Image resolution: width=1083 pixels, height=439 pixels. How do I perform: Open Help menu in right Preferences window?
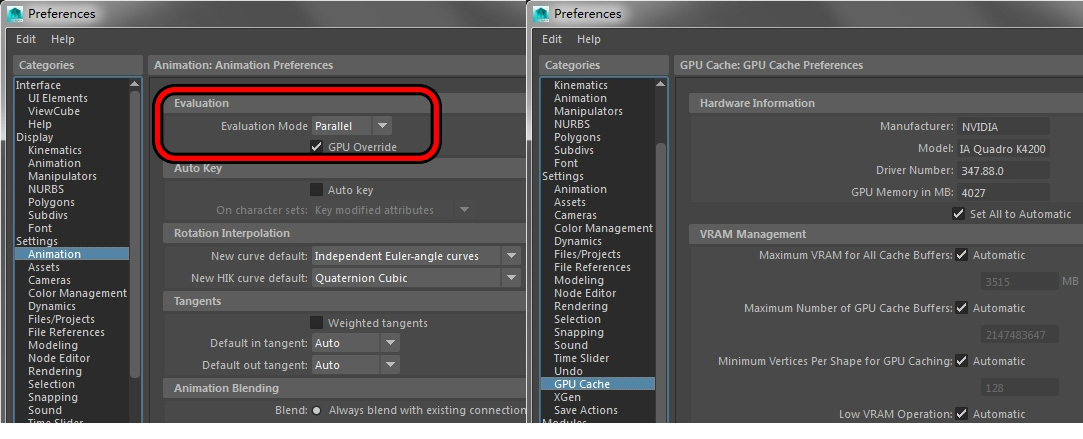(x=588, y=39)
